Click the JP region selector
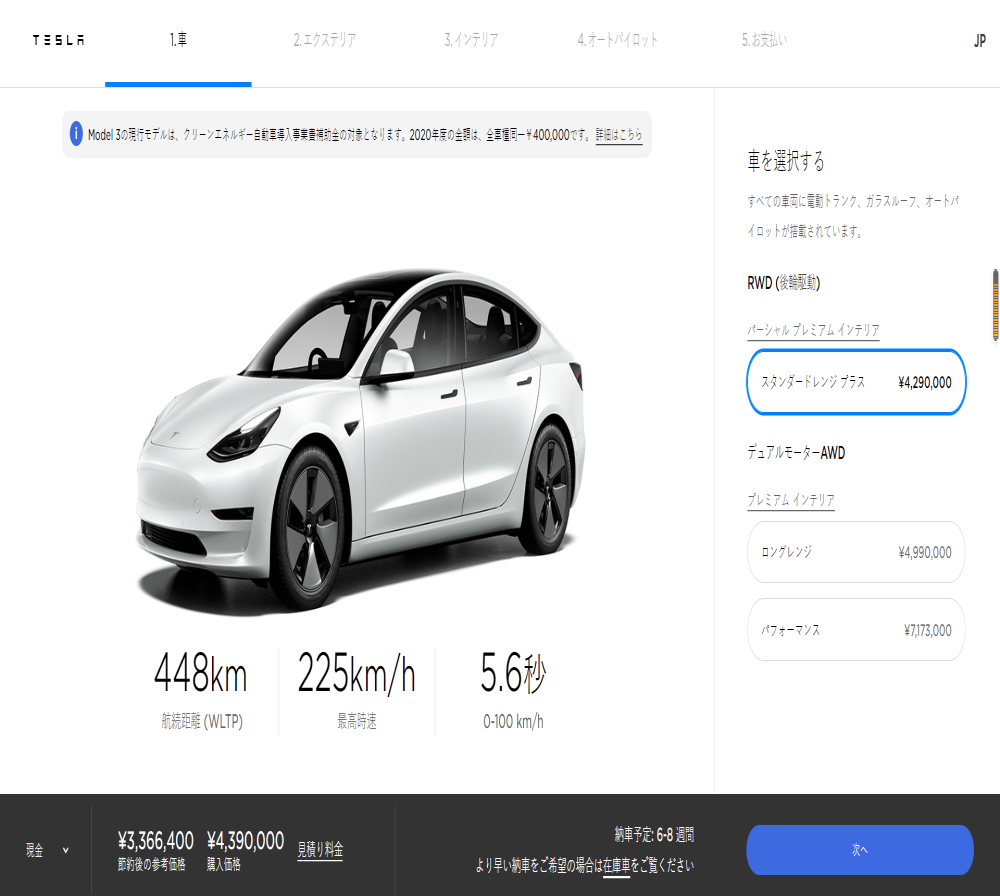The image size is (1000, 896). pos(980,41)
